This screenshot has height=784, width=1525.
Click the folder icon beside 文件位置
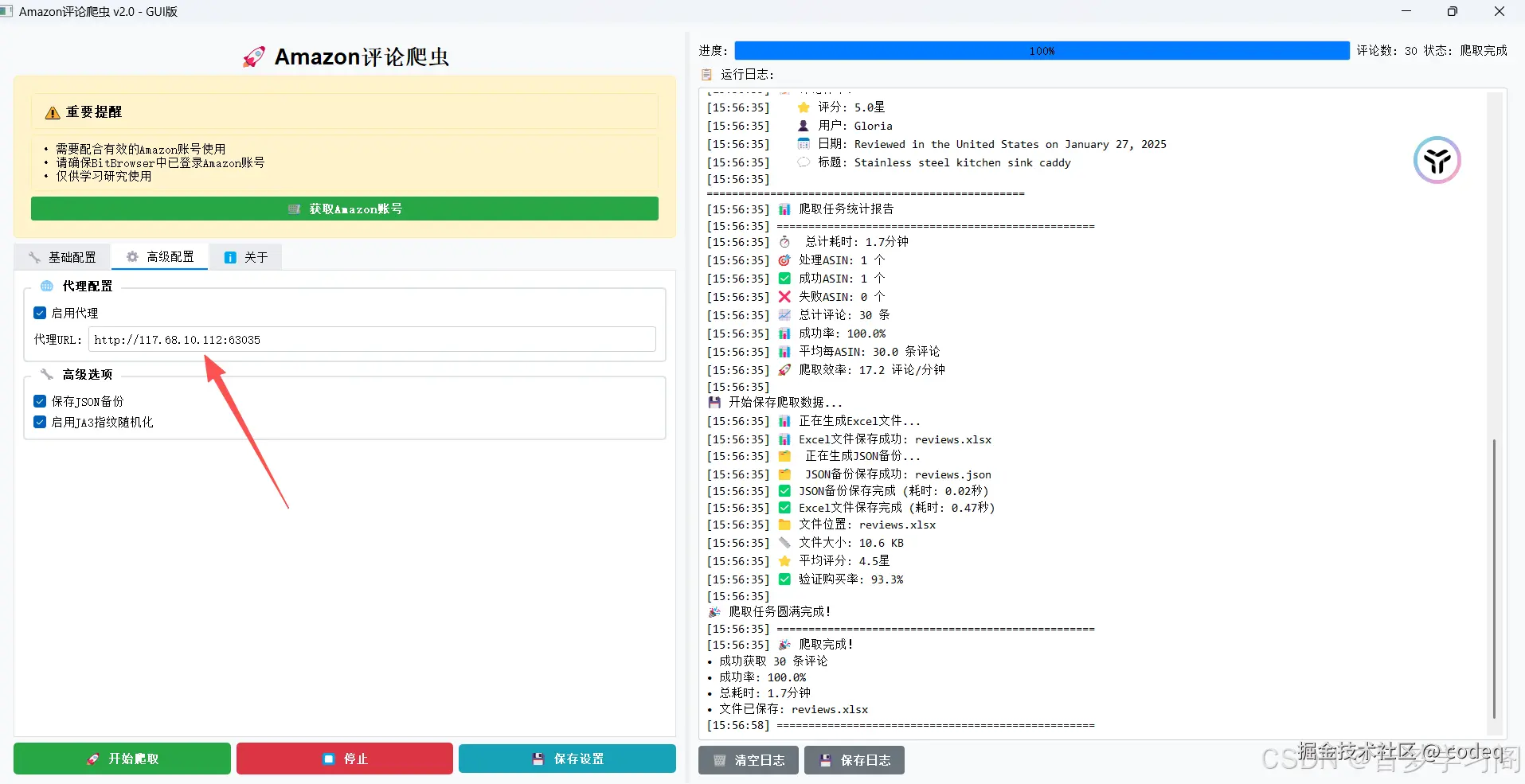coord(784,525)
